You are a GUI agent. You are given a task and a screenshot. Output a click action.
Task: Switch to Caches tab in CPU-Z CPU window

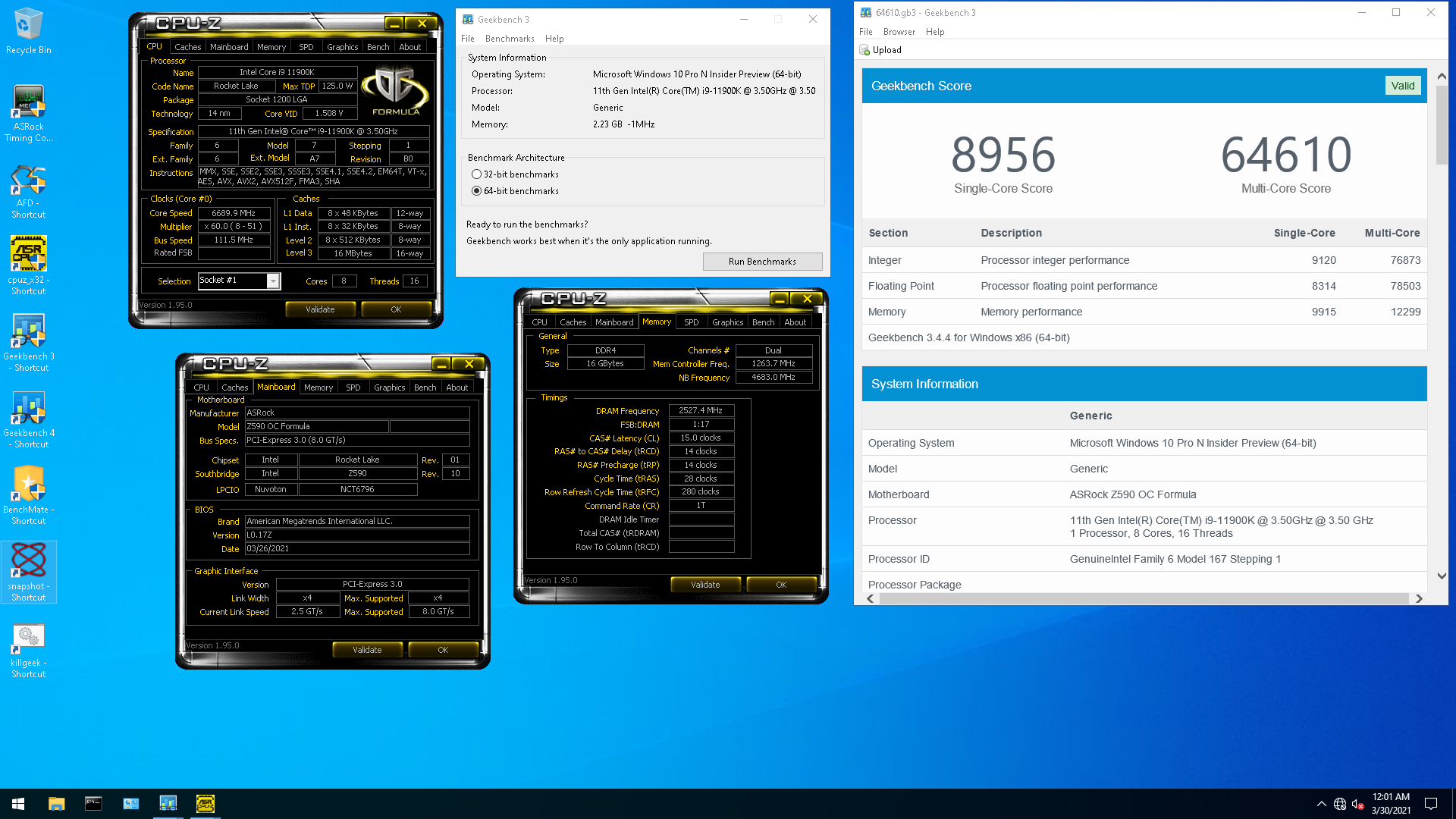click(x=187, y=47)
